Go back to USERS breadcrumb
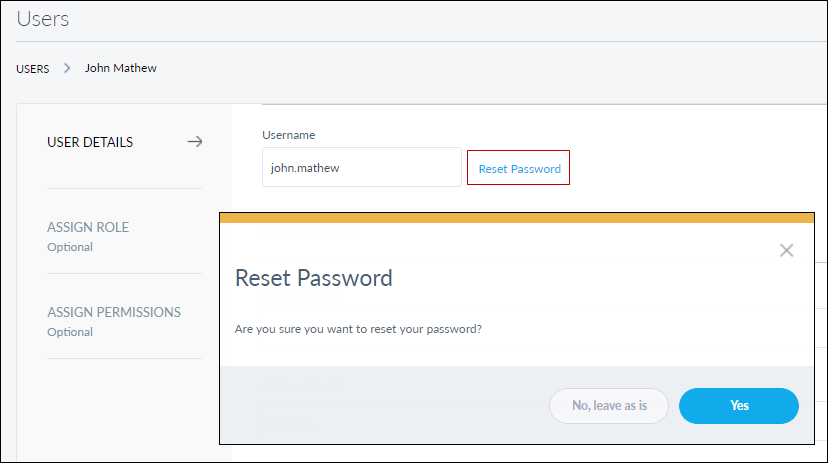This screenshot has width=828, height=463. click(x=33, y=69)
